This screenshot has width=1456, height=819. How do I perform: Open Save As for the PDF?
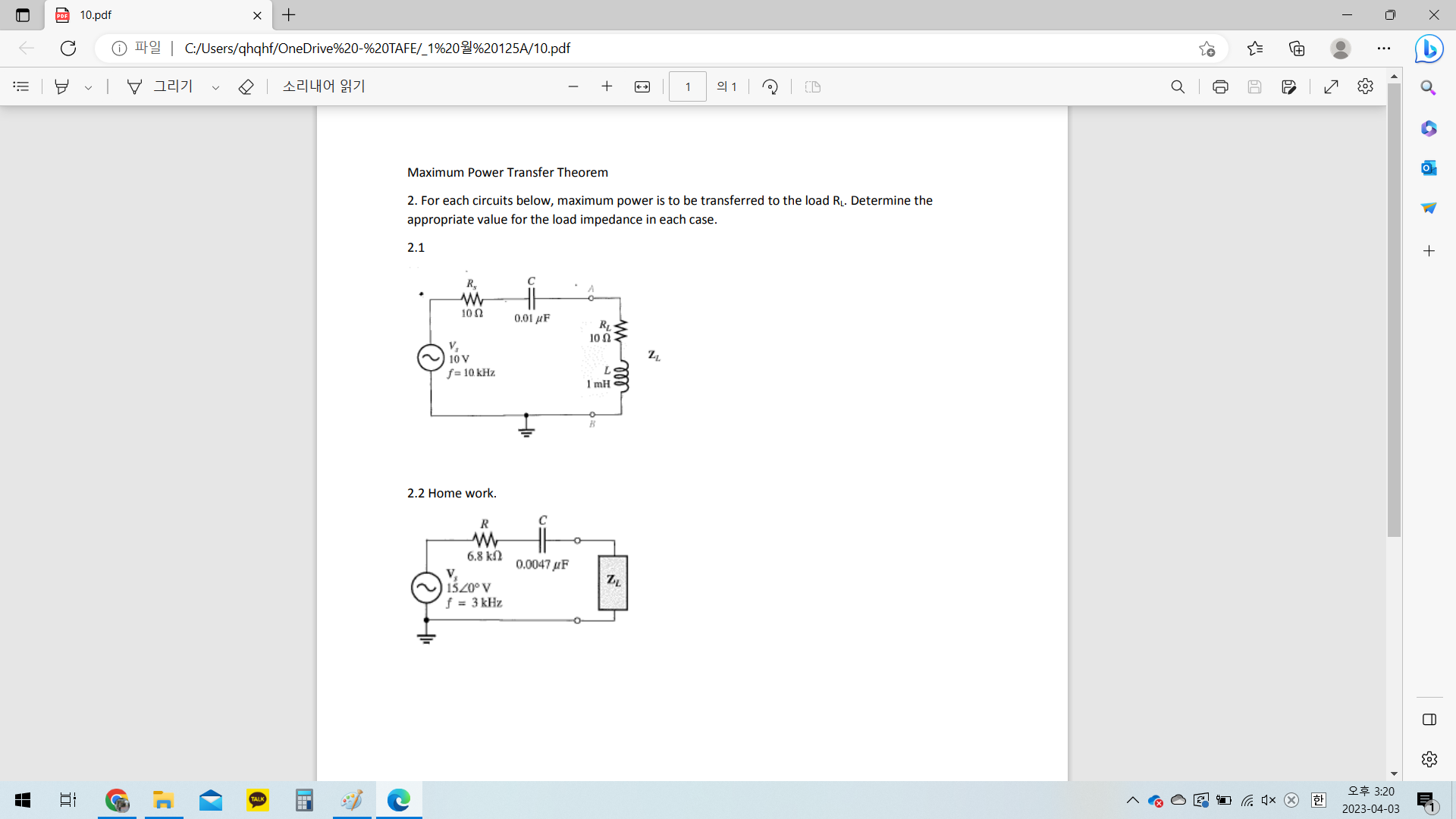(1290, 86)
